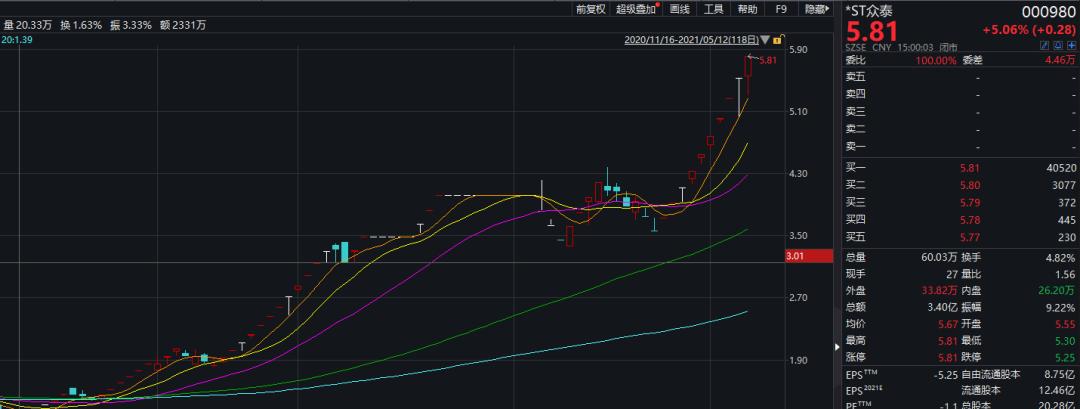
Task: Open the 帮助 help menu
Action: point(747,9)
